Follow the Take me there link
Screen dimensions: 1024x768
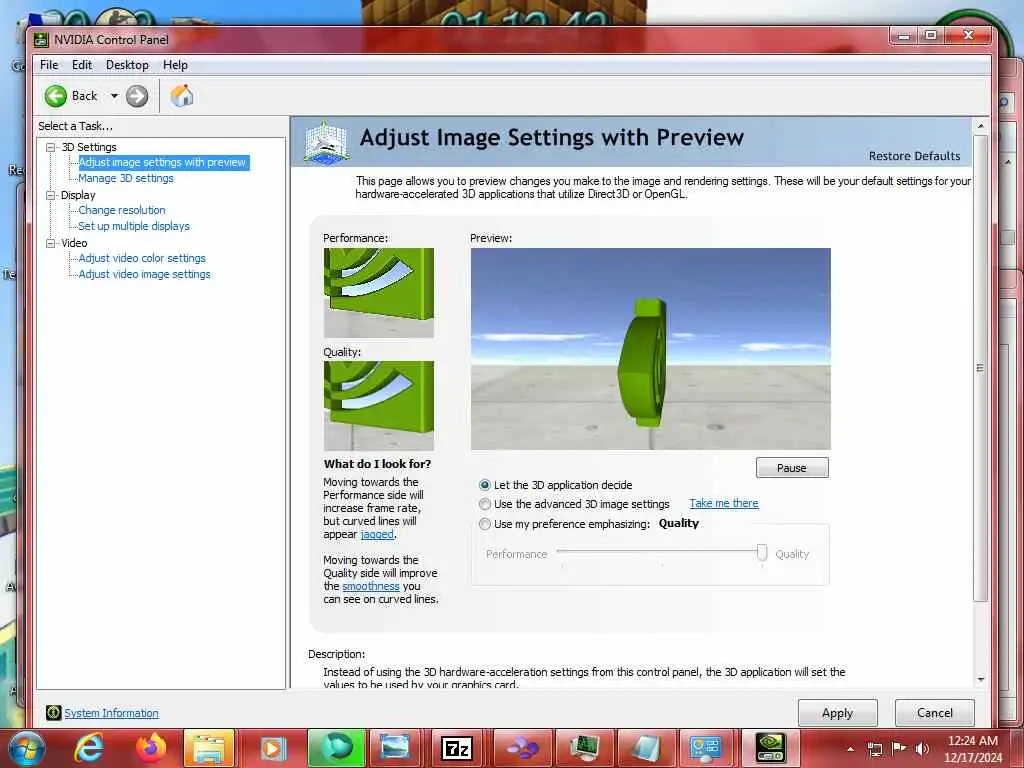point(724,504)
